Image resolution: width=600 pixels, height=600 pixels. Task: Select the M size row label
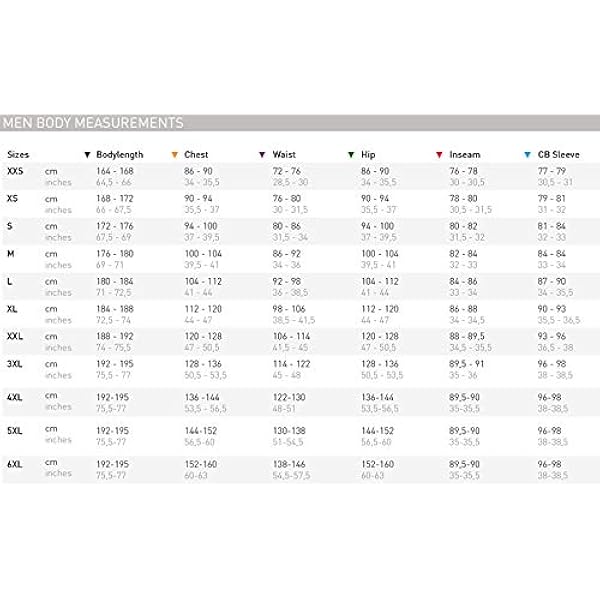pos(10,254)
